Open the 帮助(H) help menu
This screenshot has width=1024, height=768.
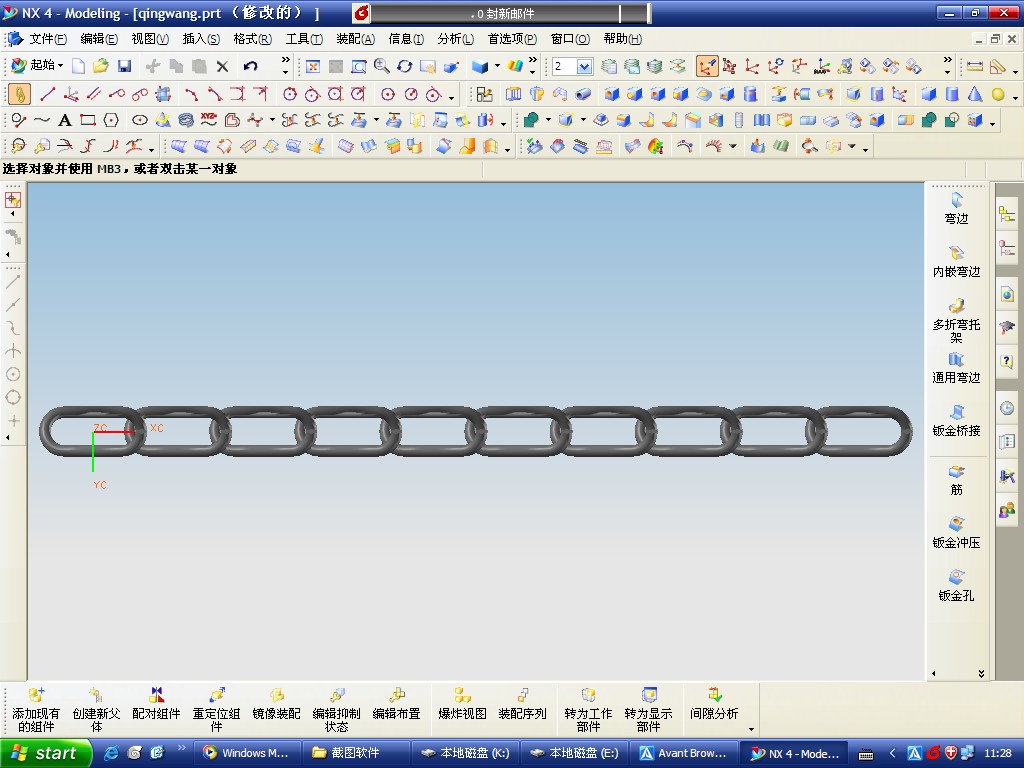(x=622, y=39)
